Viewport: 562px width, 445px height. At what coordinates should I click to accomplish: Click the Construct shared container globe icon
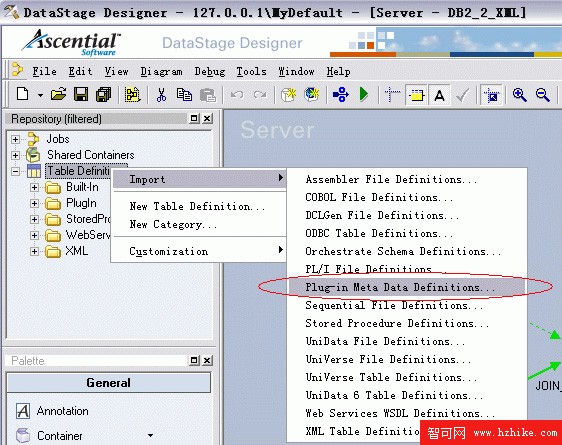click(x=311, y=95)
